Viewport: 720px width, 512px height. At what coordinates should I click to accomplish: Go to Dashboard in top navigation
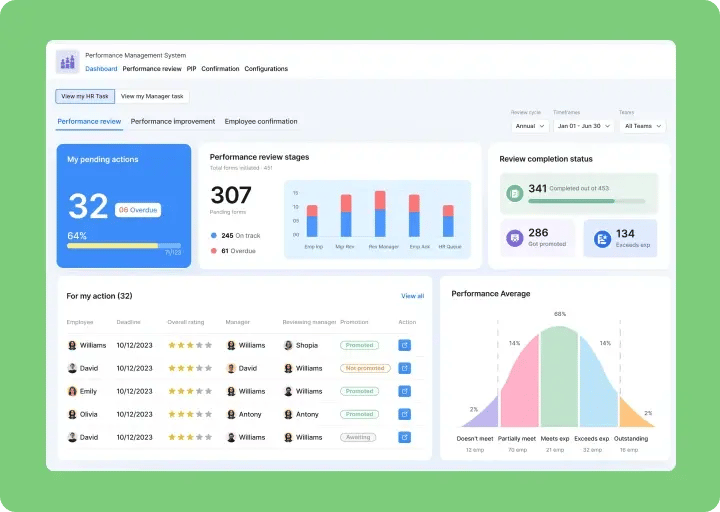tap(101, 69)
